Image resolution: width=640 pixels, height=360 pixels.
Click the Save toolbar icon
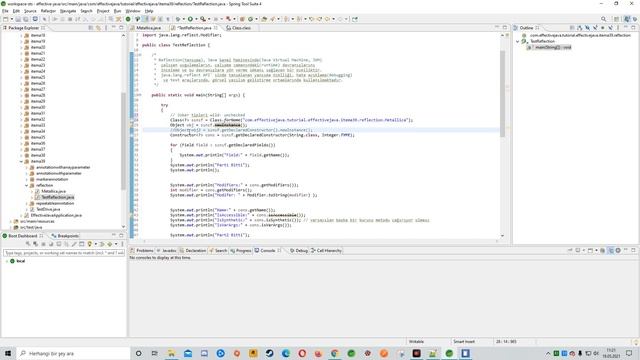[18, 19]
